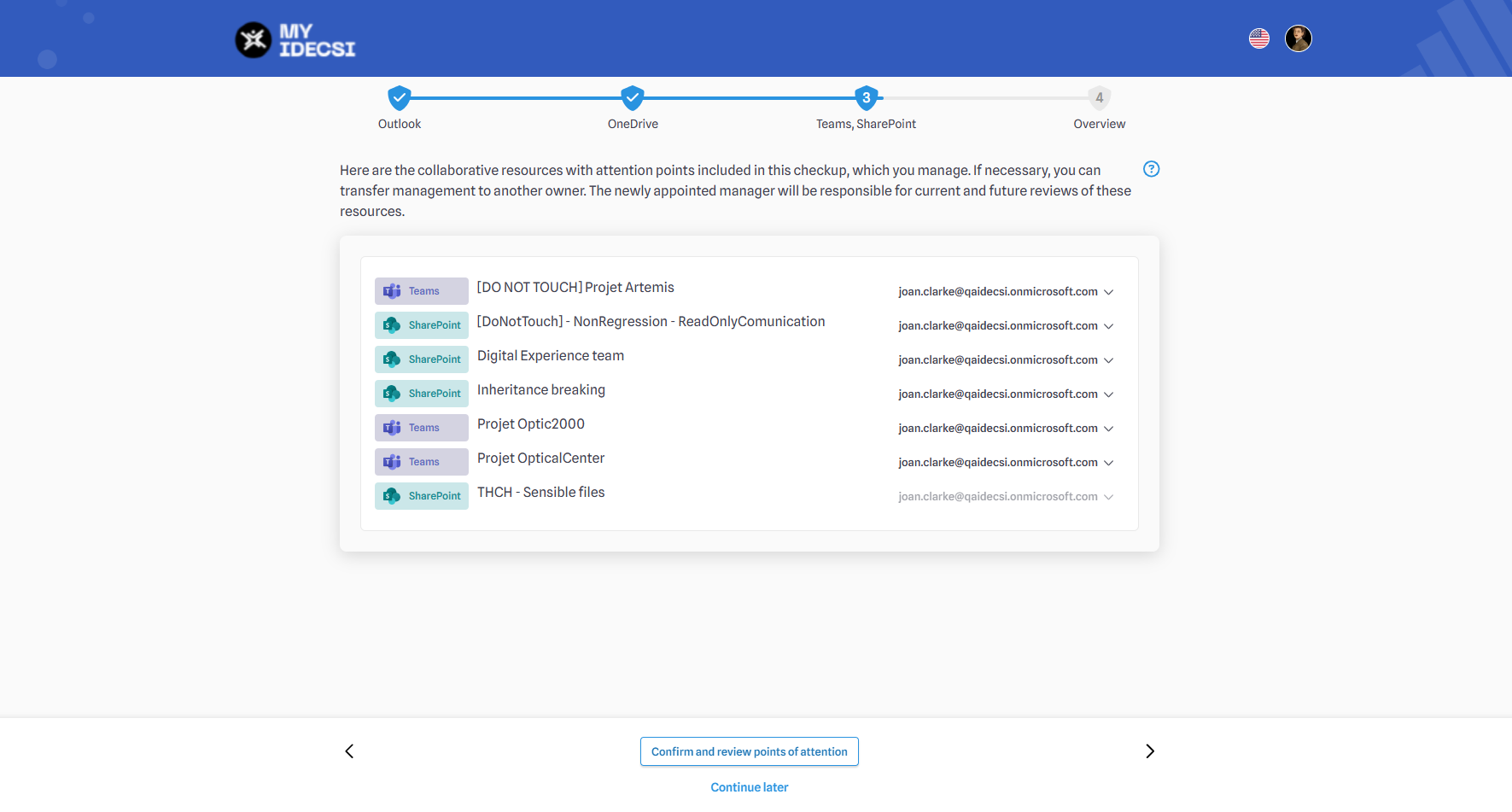The height and width of the screenshot is (812, 1512).
Task: Click the My IDECSI logo
Action: 295,40
